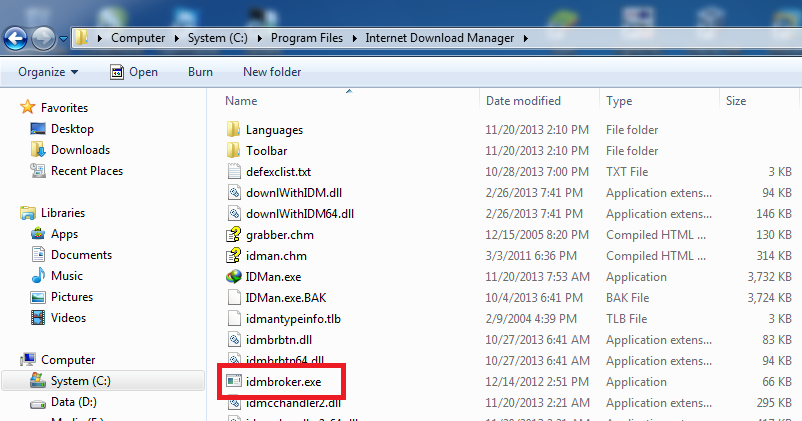This screenshot has height=421, width=802.
Task: Open the Organize menu
Action: coord(48,72)
